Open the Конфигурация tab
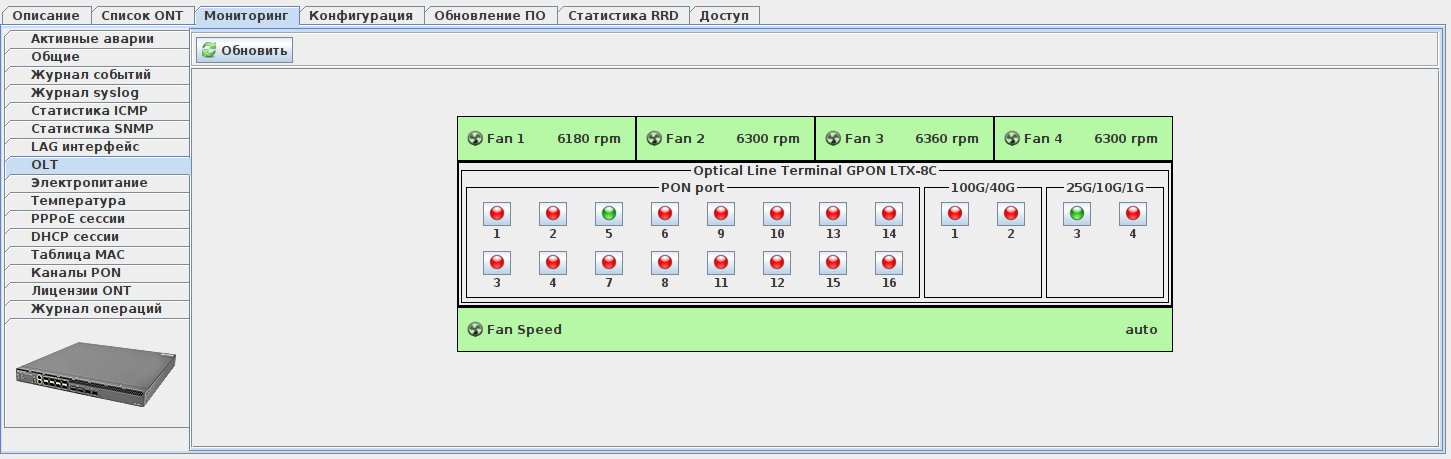The height and width of the screenshot is (459, 1451). [x=361, y=16]
